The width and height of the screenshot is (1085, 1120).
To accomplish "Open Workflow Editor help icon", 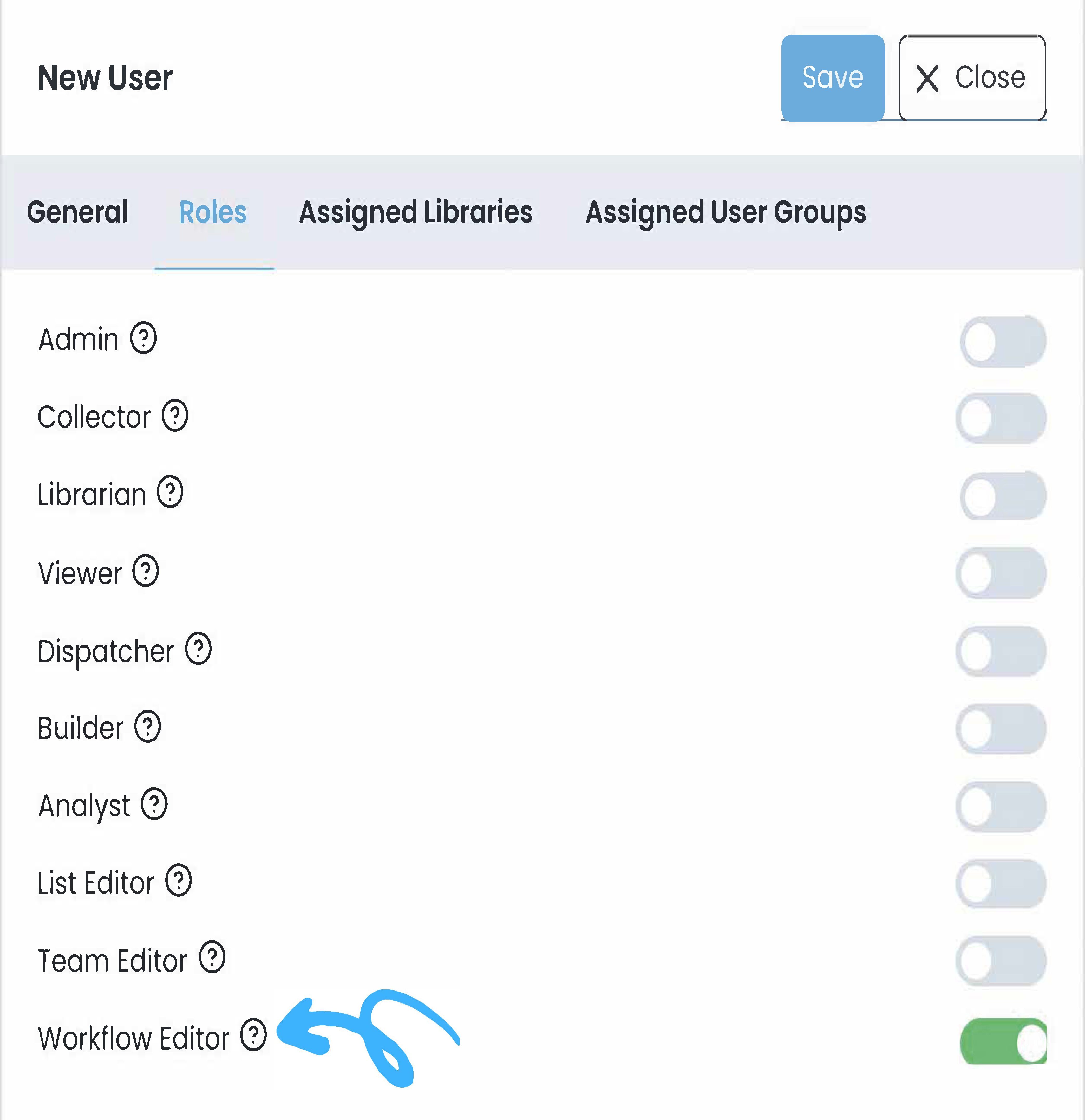I will (253, 1035).
